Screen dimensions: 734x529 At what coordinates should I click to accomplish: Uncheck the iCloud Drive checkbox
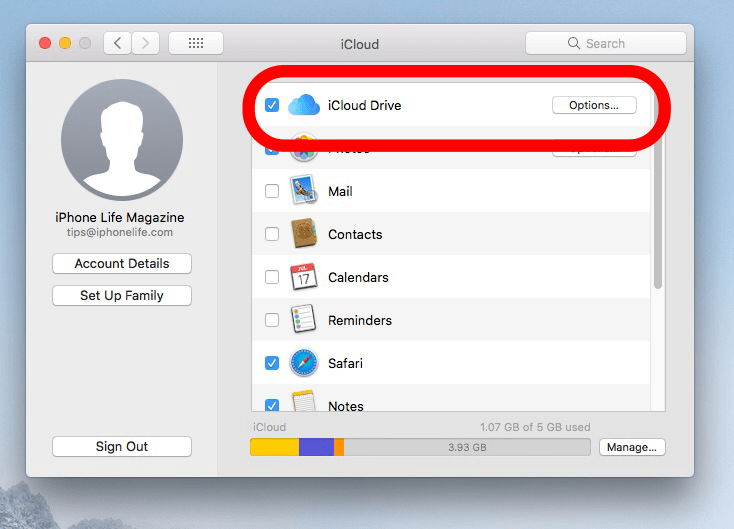[x=272, y=105]
